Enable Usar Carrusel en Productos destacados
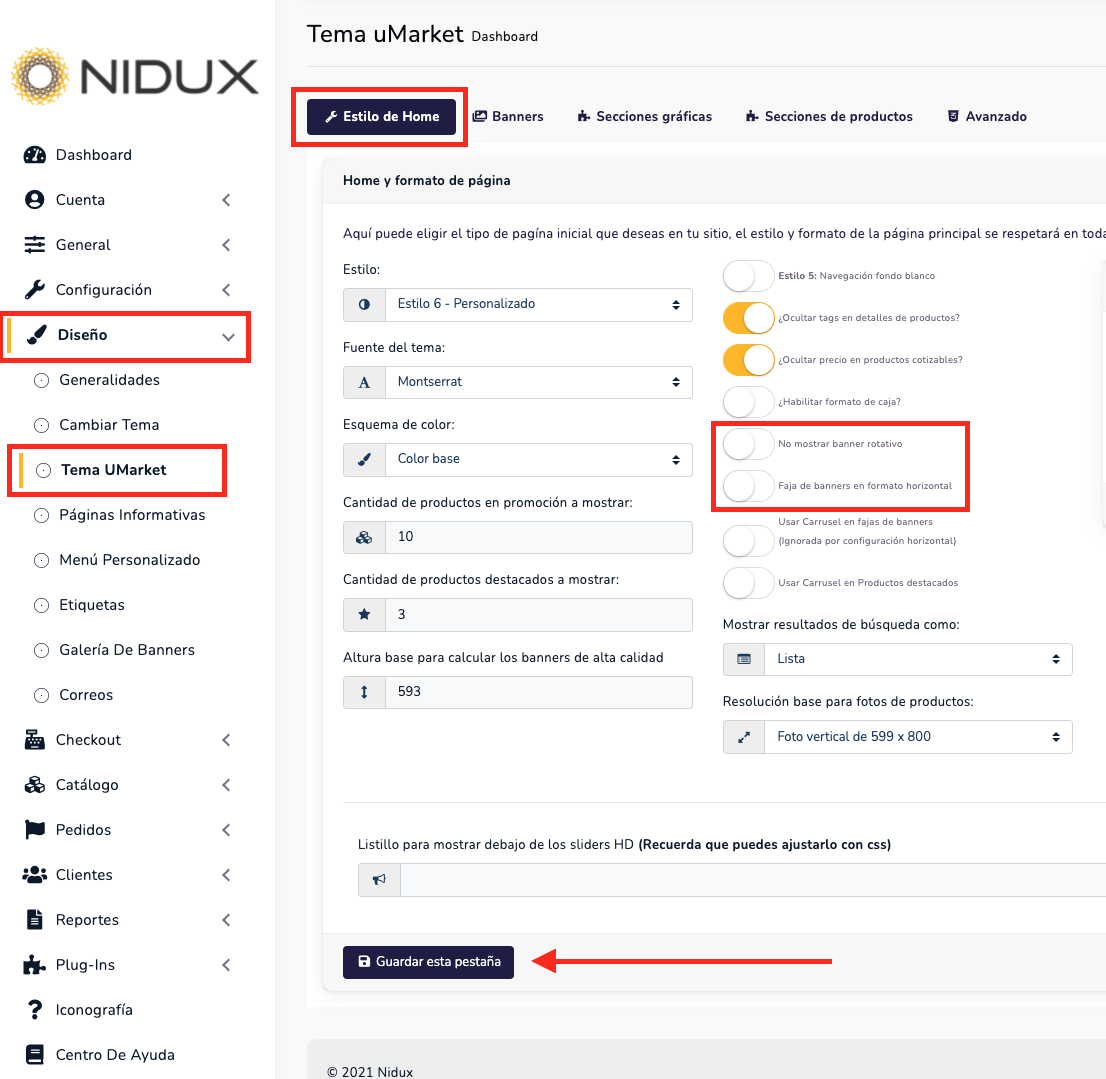 pos(748,583)
